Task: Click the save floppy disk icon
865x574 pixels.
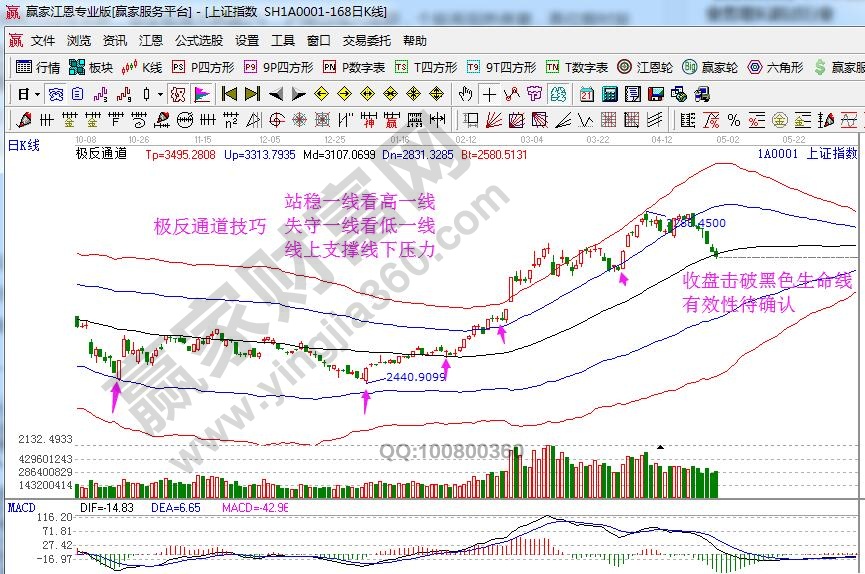Action: 654,94
